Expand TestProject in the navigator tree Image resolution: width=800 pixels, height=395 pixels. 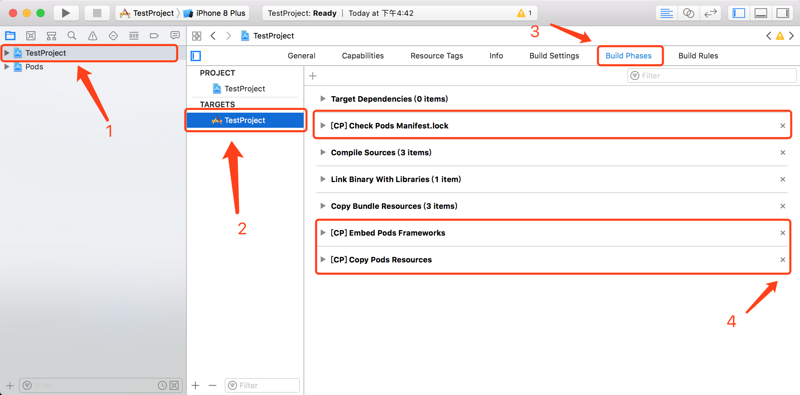[x=7, y=53]
